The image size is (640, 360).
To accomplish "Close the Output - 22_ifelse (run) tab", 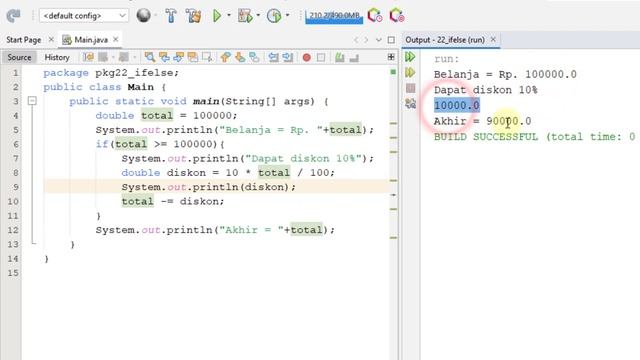I will tap(493, 39).
